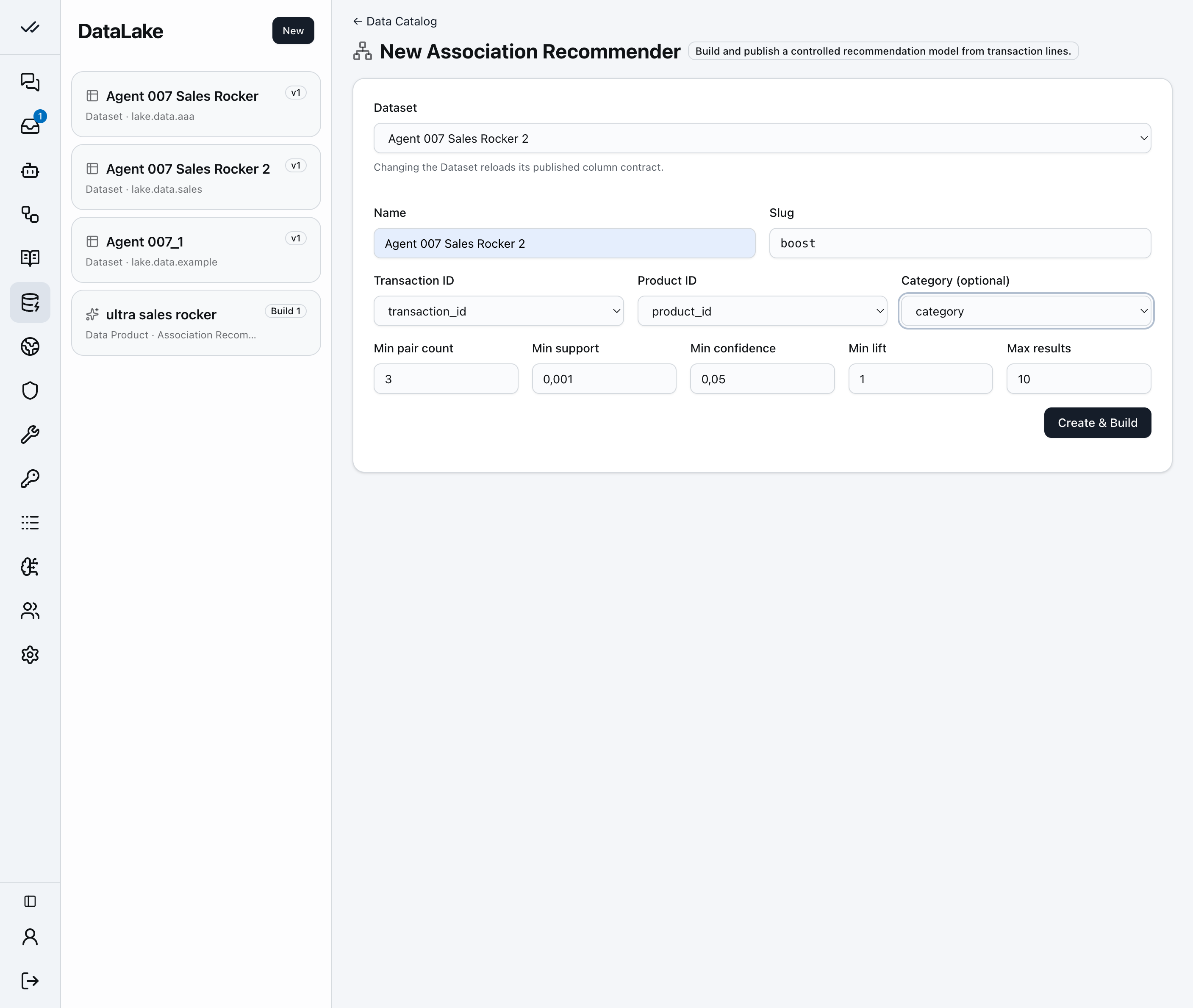The image size is (1193, 1008).
Task: Click the hierarchy icon beside New Association Recommender
Action: click(x=362, y=51)
